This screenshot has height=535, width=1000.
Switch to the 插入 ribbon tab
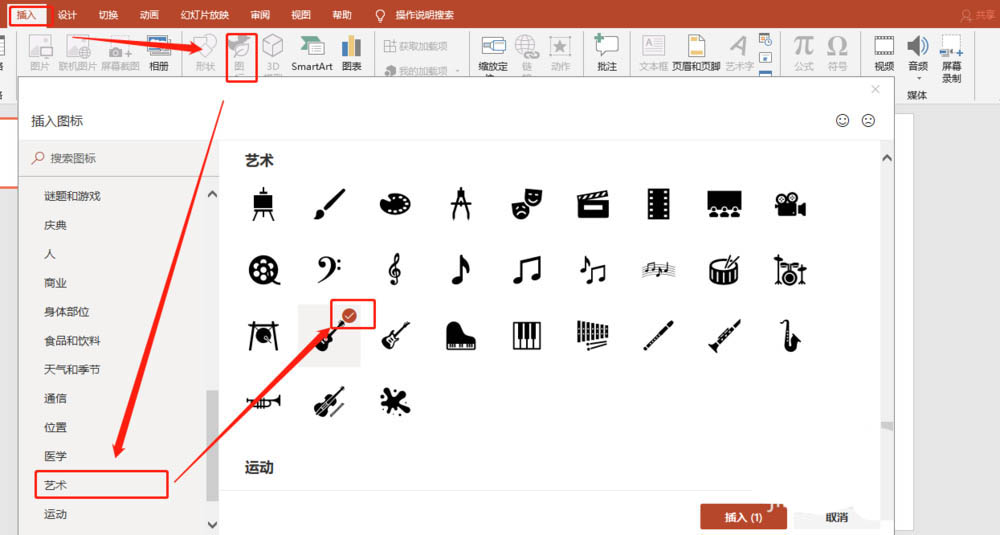26,15
